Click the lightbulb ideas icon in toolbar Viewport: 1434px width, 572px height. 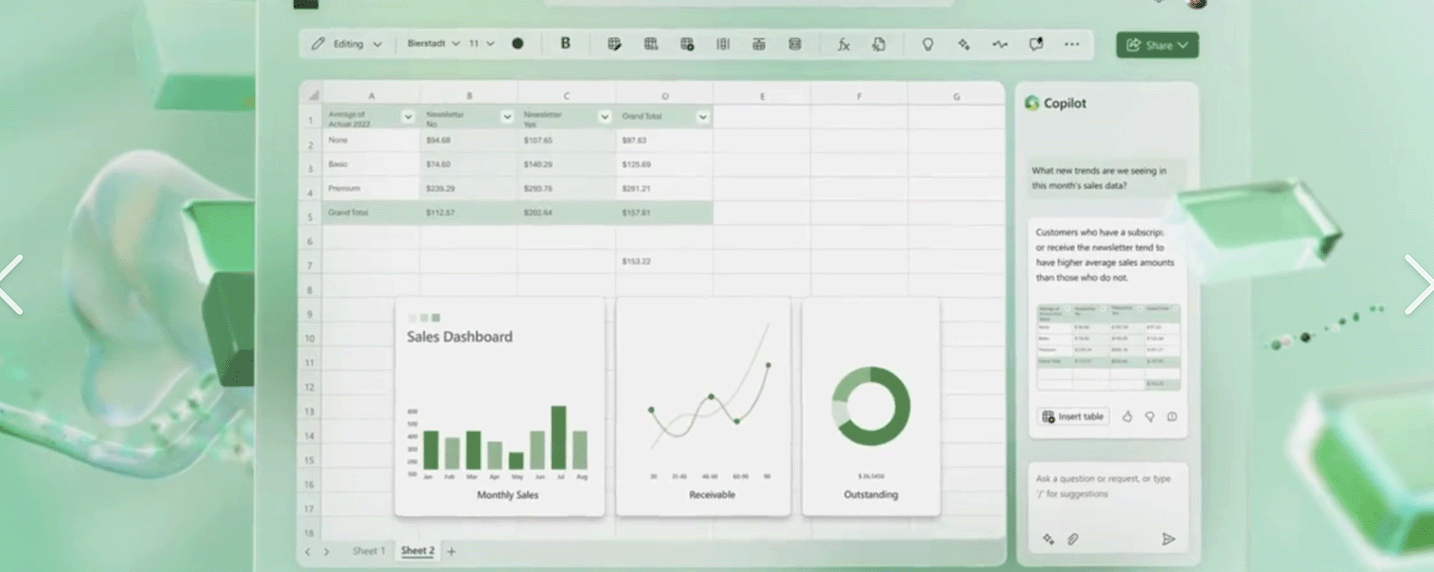928,44
